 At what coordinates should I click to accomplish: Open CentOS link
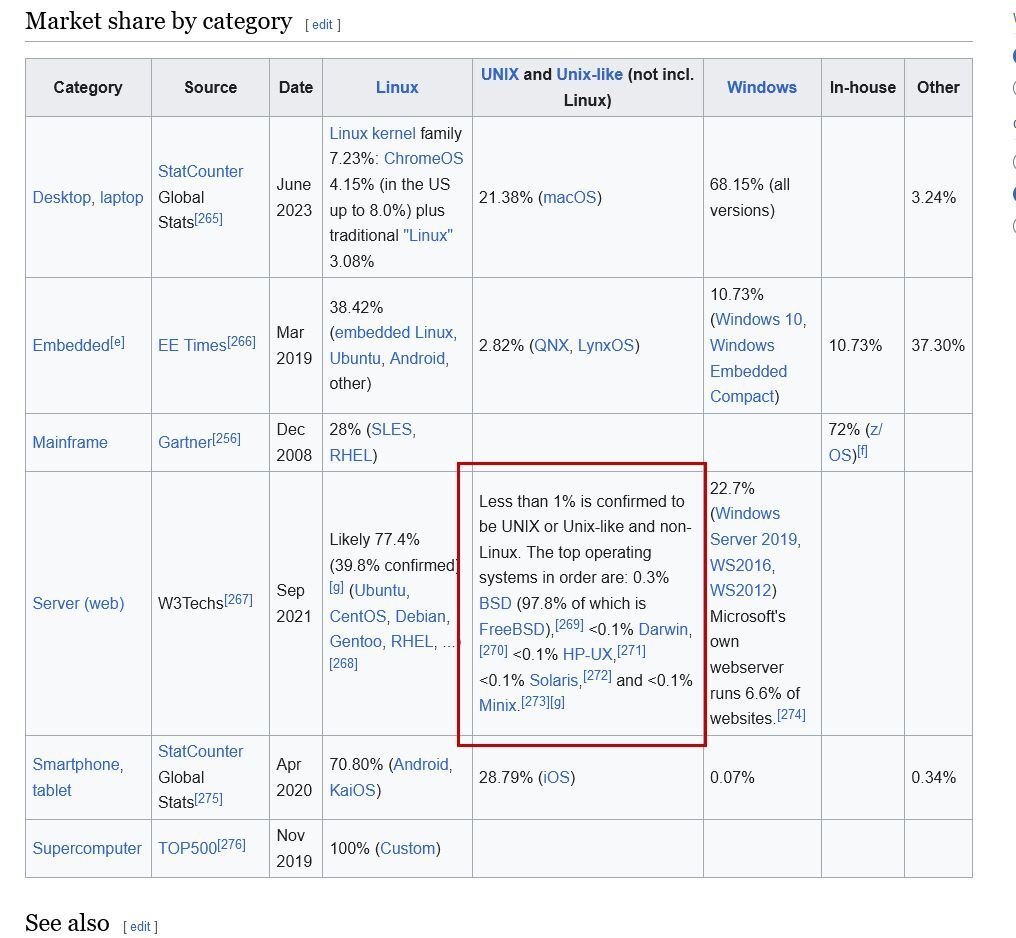pos(360,616)
